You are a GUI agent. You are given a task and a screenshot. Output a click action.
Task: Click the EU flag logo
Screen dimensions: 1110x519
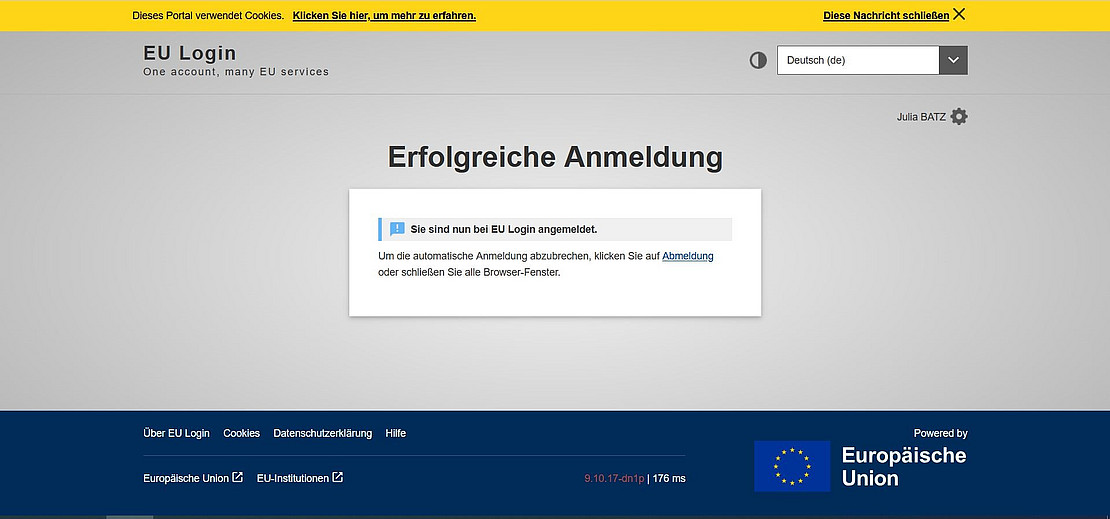[x=792, y=466]
